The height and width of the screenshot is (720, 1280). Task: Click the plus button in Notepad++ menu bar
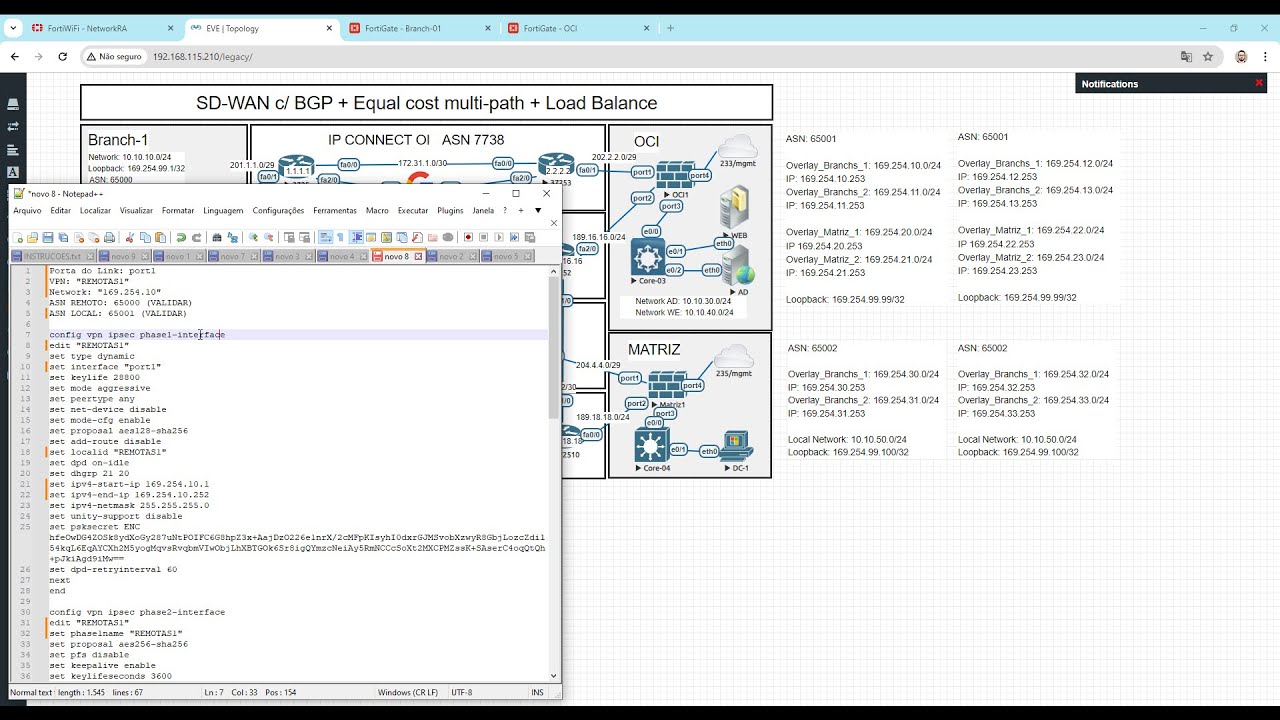(x=520, y=211)
